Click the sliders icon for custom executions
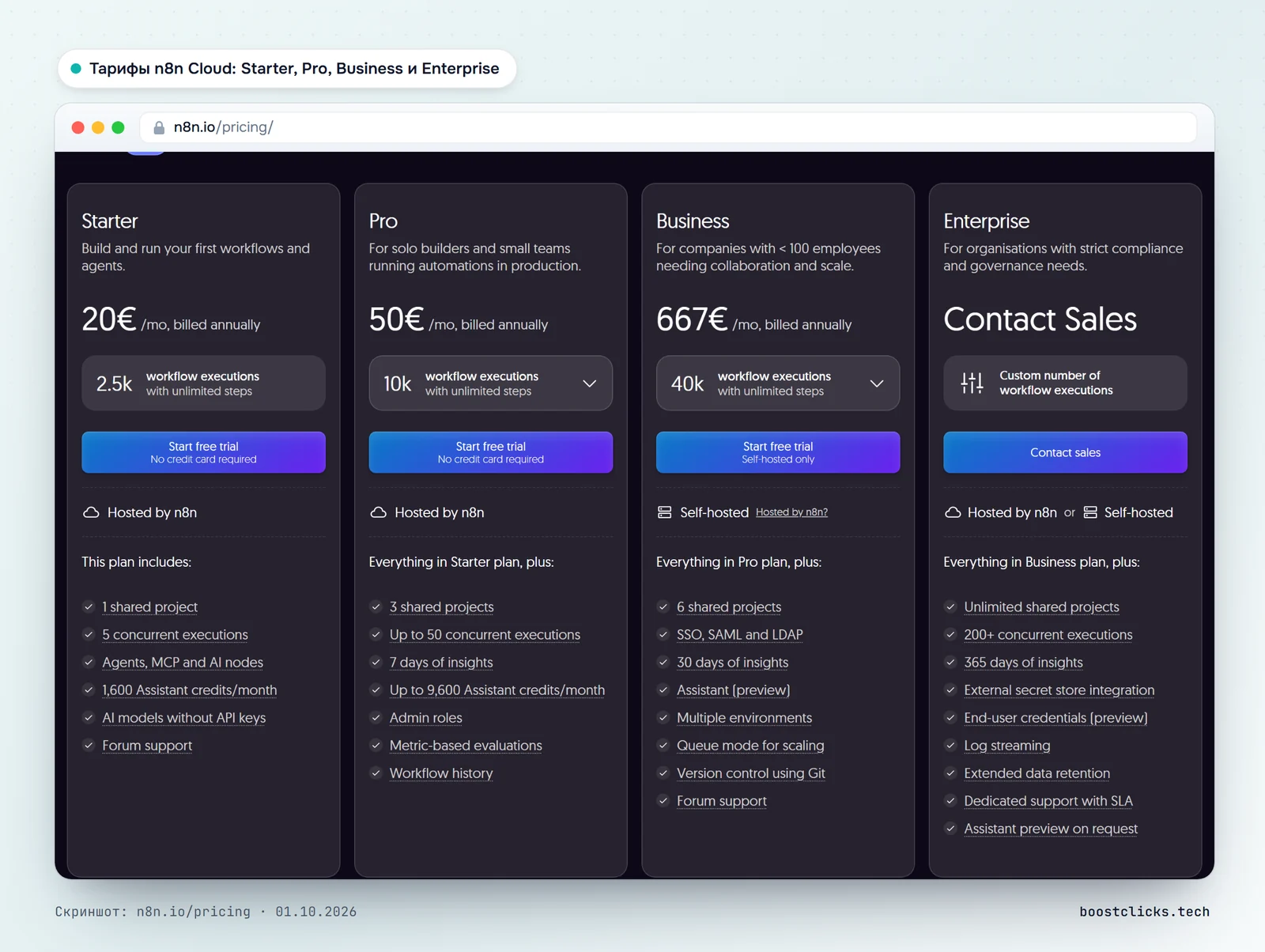This screenshot has width=1265, height=952. [x=972, y=383]
